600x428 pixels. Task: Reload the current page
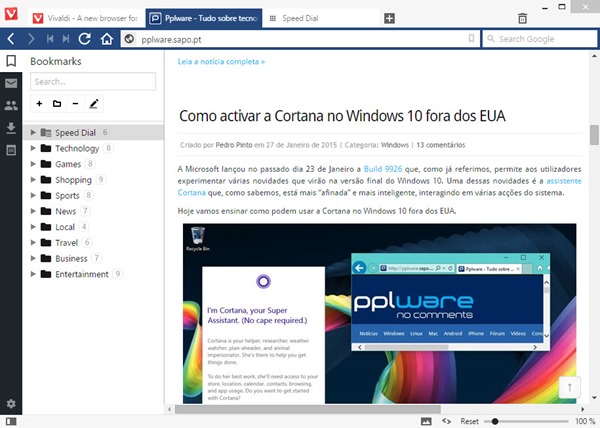pos(85,39)
